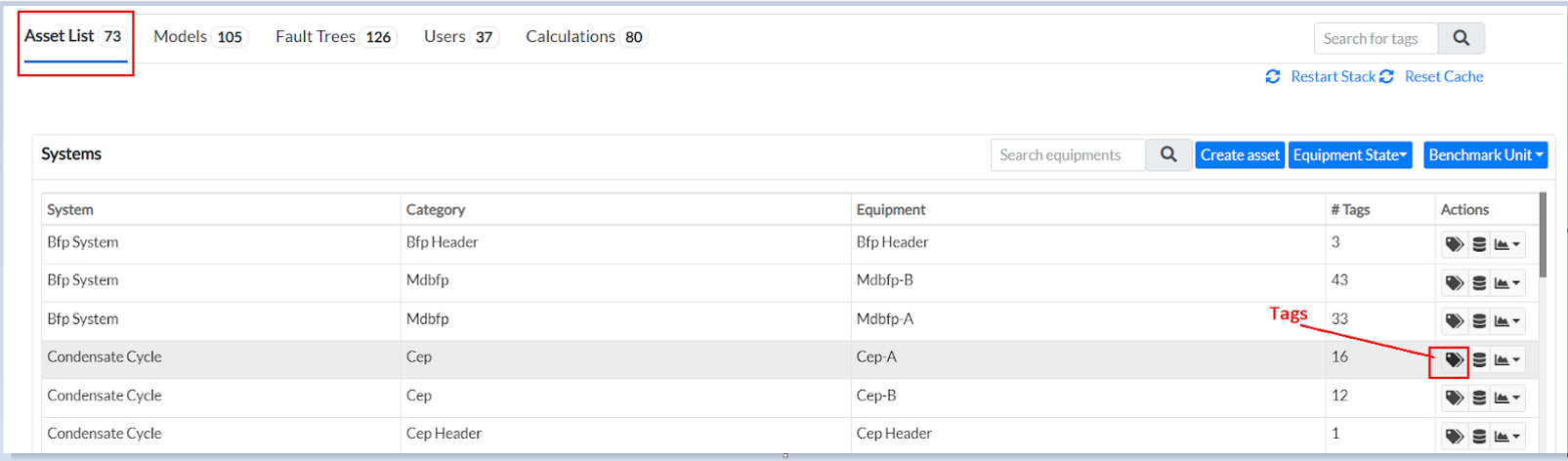
Task: Open the Equipment State dropdown
Action: pyautogui.click(x=1350, y=155)
